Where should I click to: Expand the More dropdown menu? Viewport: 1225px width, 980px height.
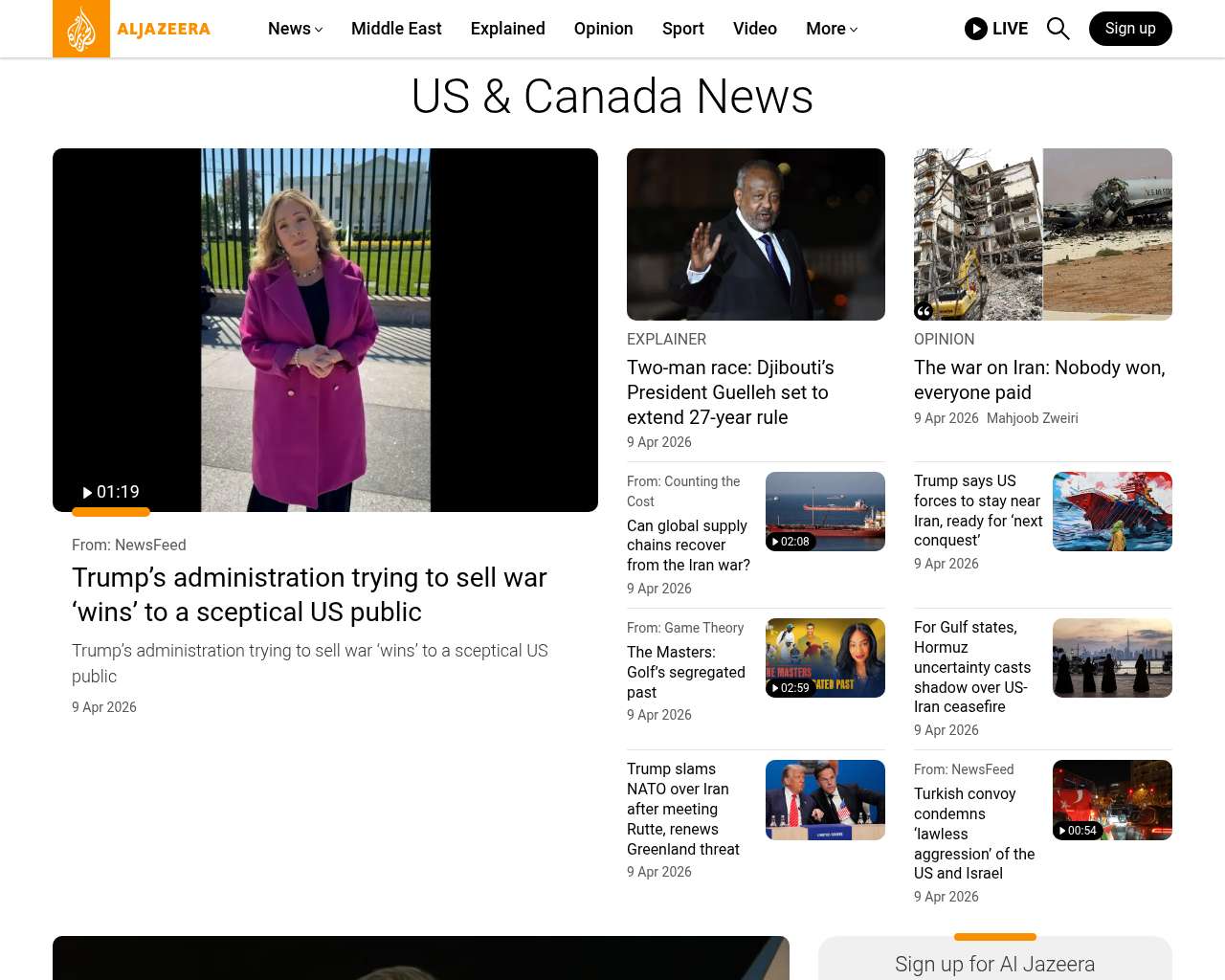coord(831,29)
